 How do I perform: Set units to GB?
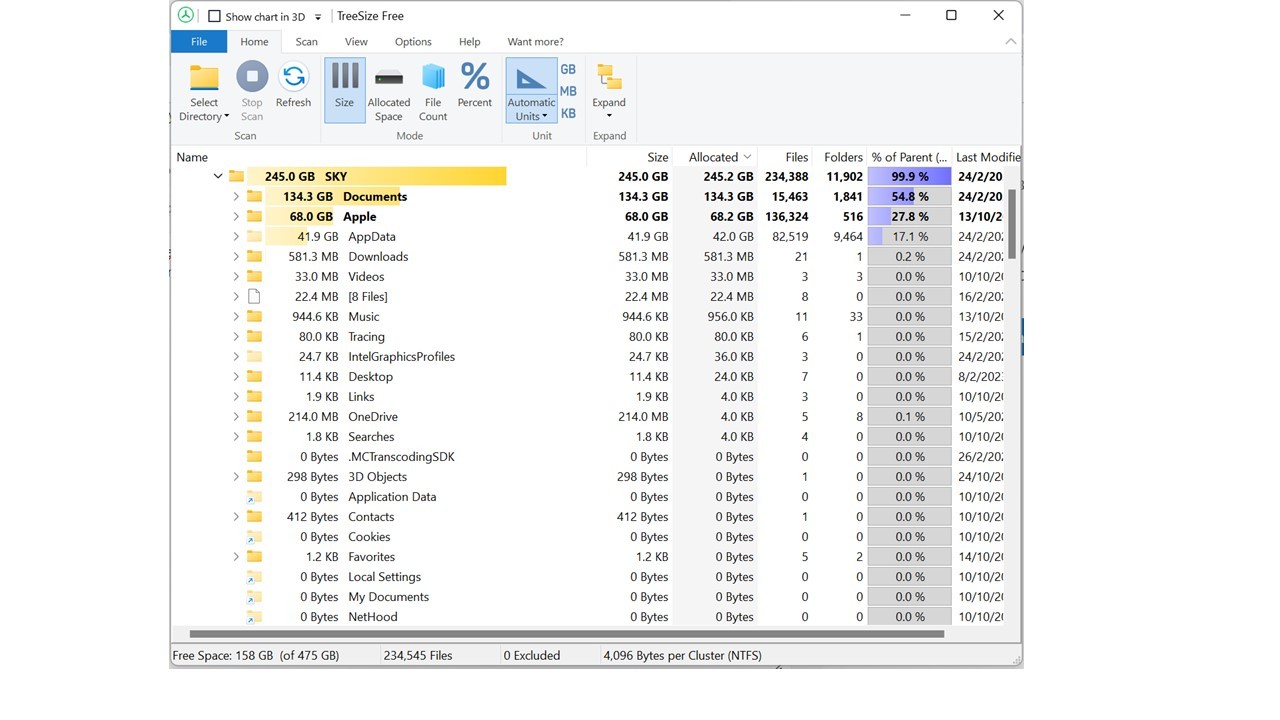coord(568,69)
